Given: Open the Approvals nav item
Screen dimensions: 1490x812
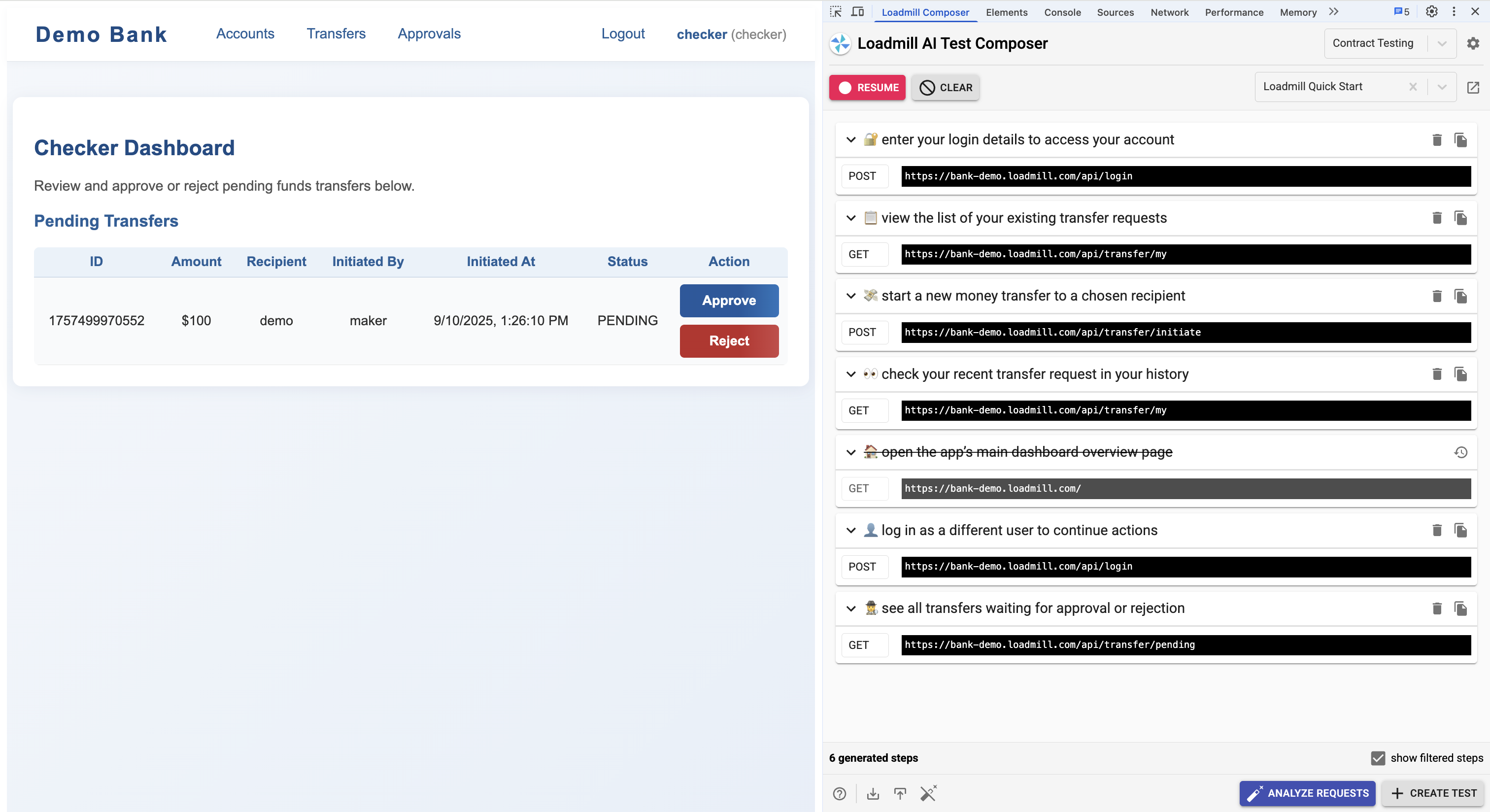Looking at the screenshot, I should 429,34.
